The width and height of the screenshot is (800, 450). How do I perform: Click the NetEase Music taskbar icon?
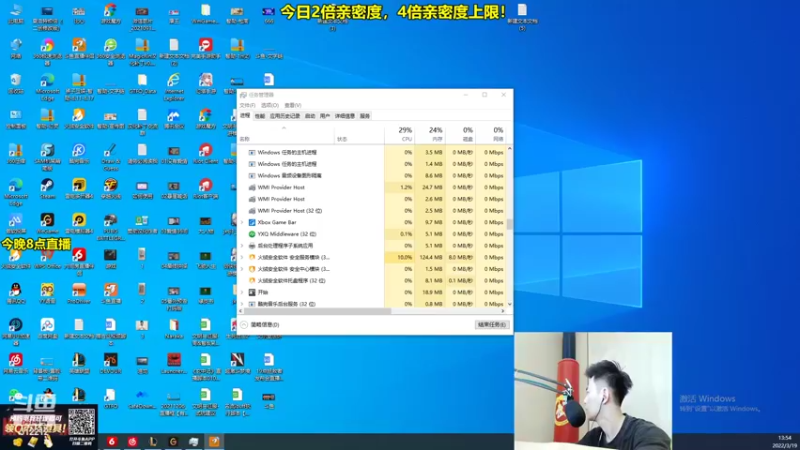133,441
